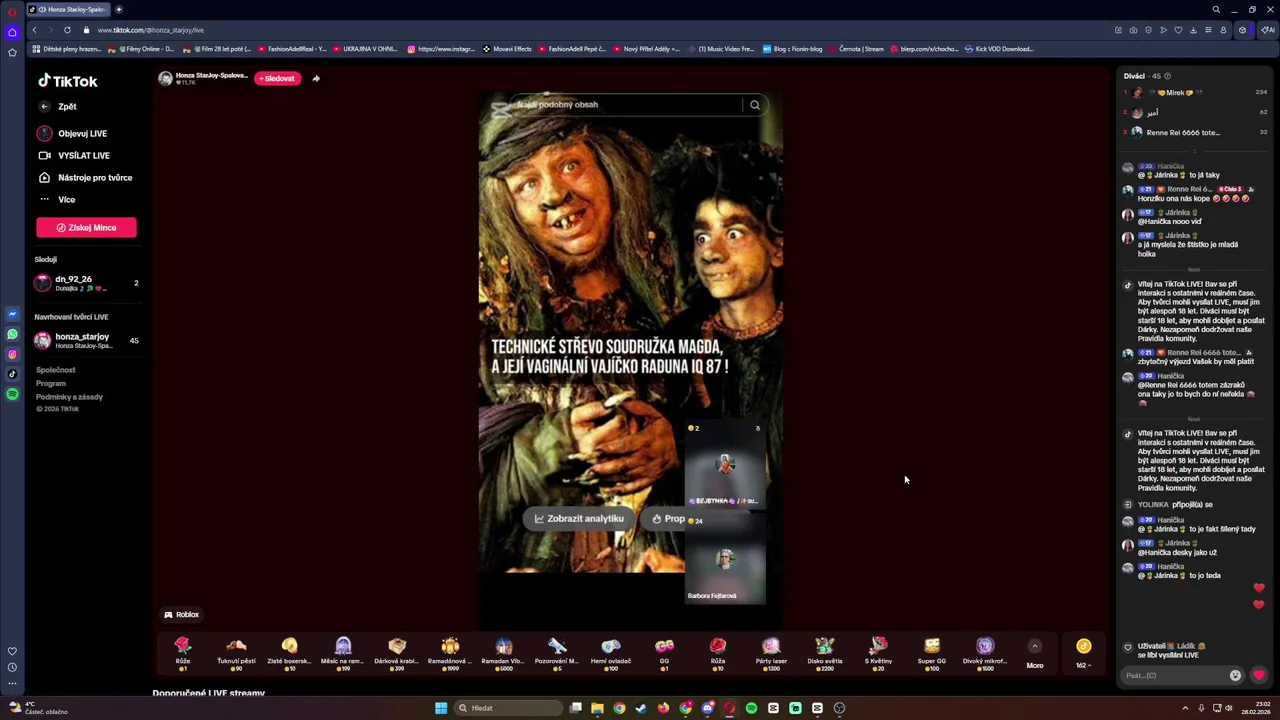Send the Dárková krabice gift

[x=397, y=654]
